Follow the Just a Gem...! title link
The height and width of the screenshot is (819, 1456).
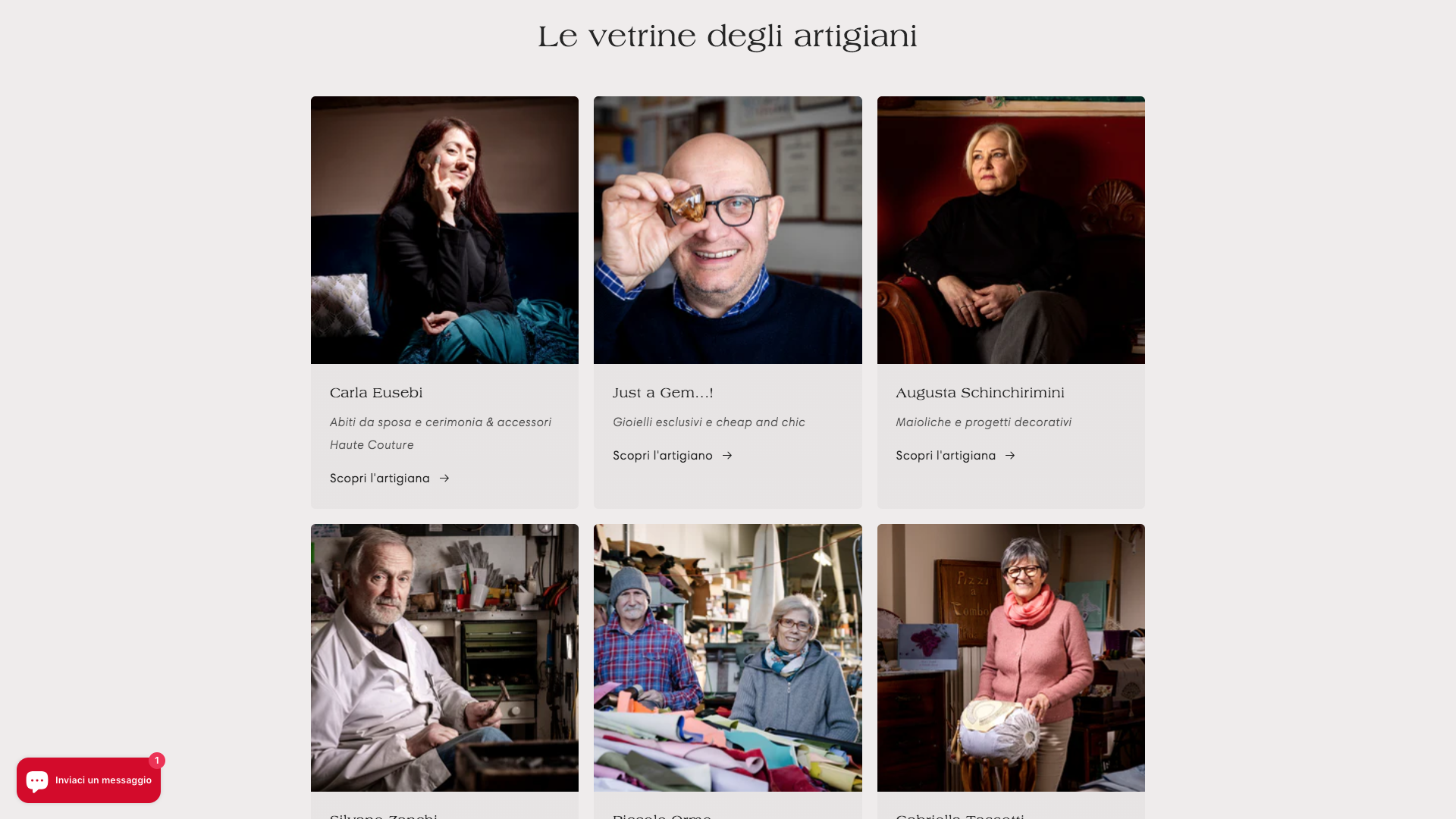663,393
